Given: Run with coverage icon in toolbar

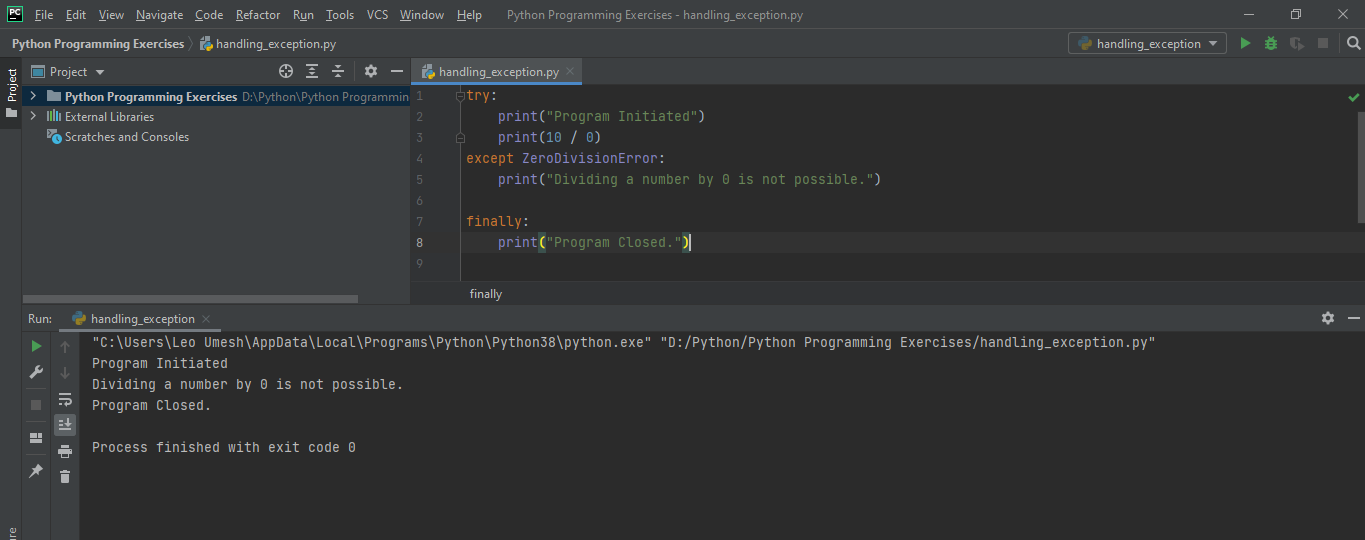Looking at the screenshot, I should [x=1297, y=43].
